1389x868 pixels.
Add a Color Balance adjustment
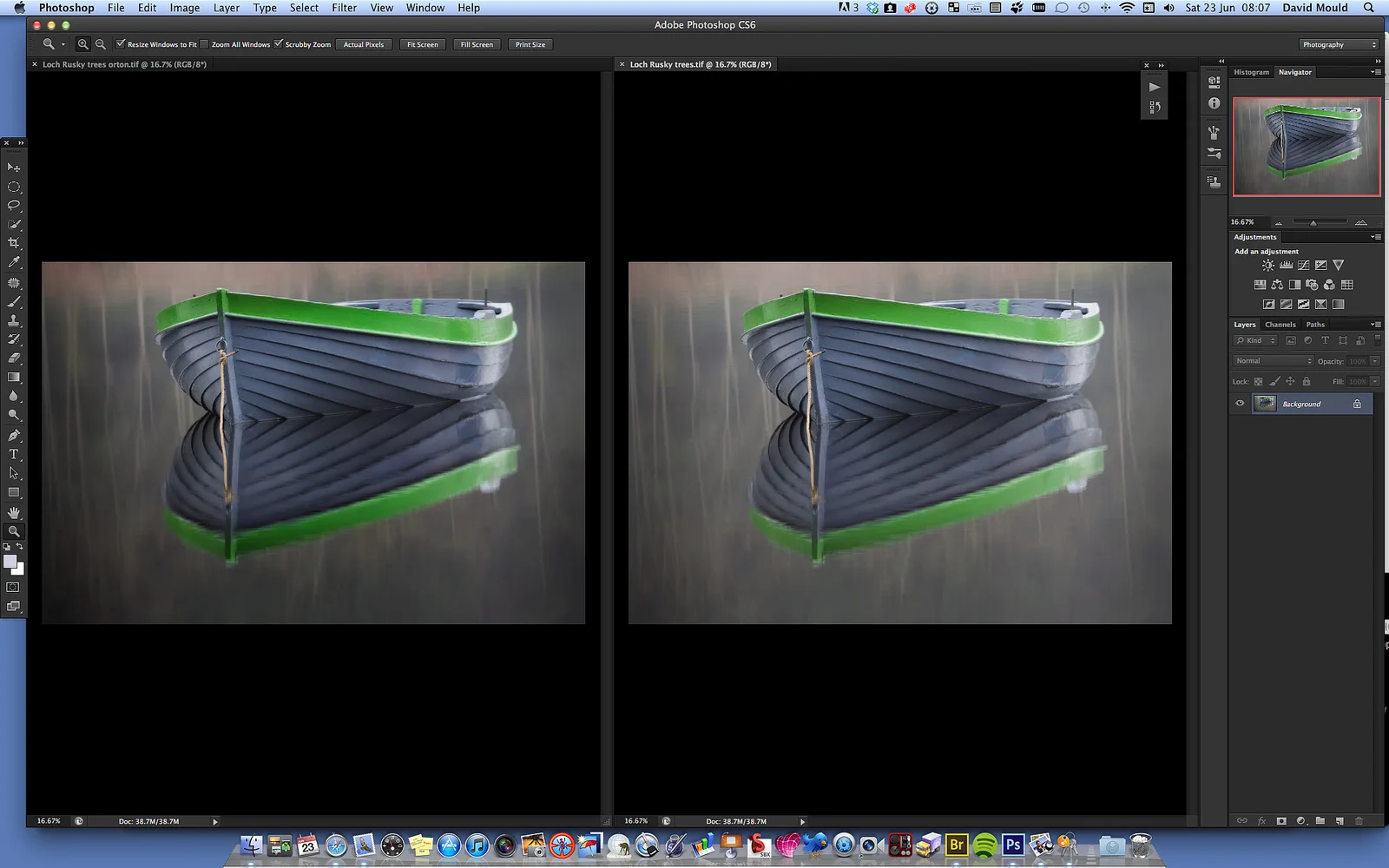tap(1277, 285)
